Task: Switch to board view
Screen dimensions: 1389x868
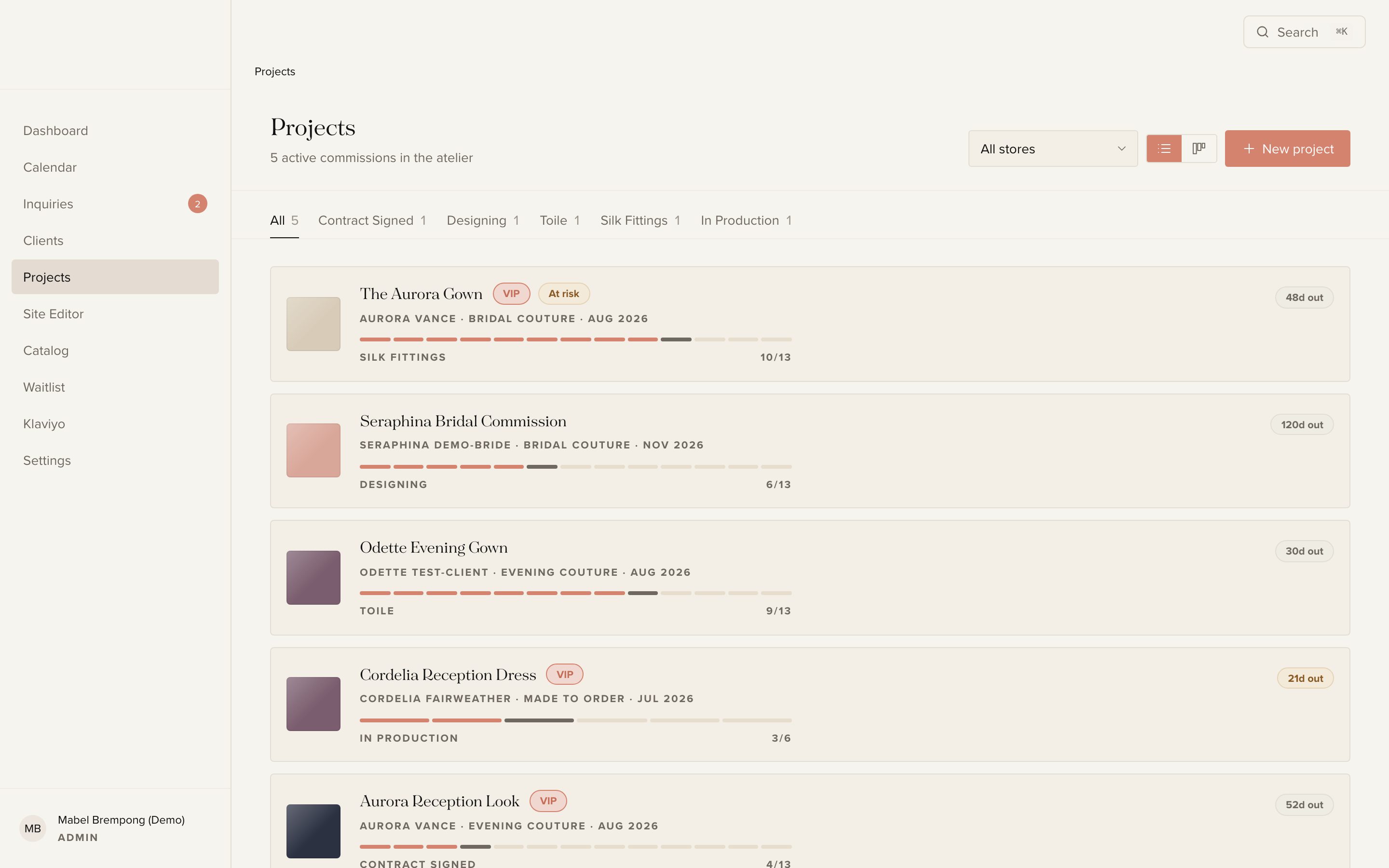Action: [x=1199, y=149]
